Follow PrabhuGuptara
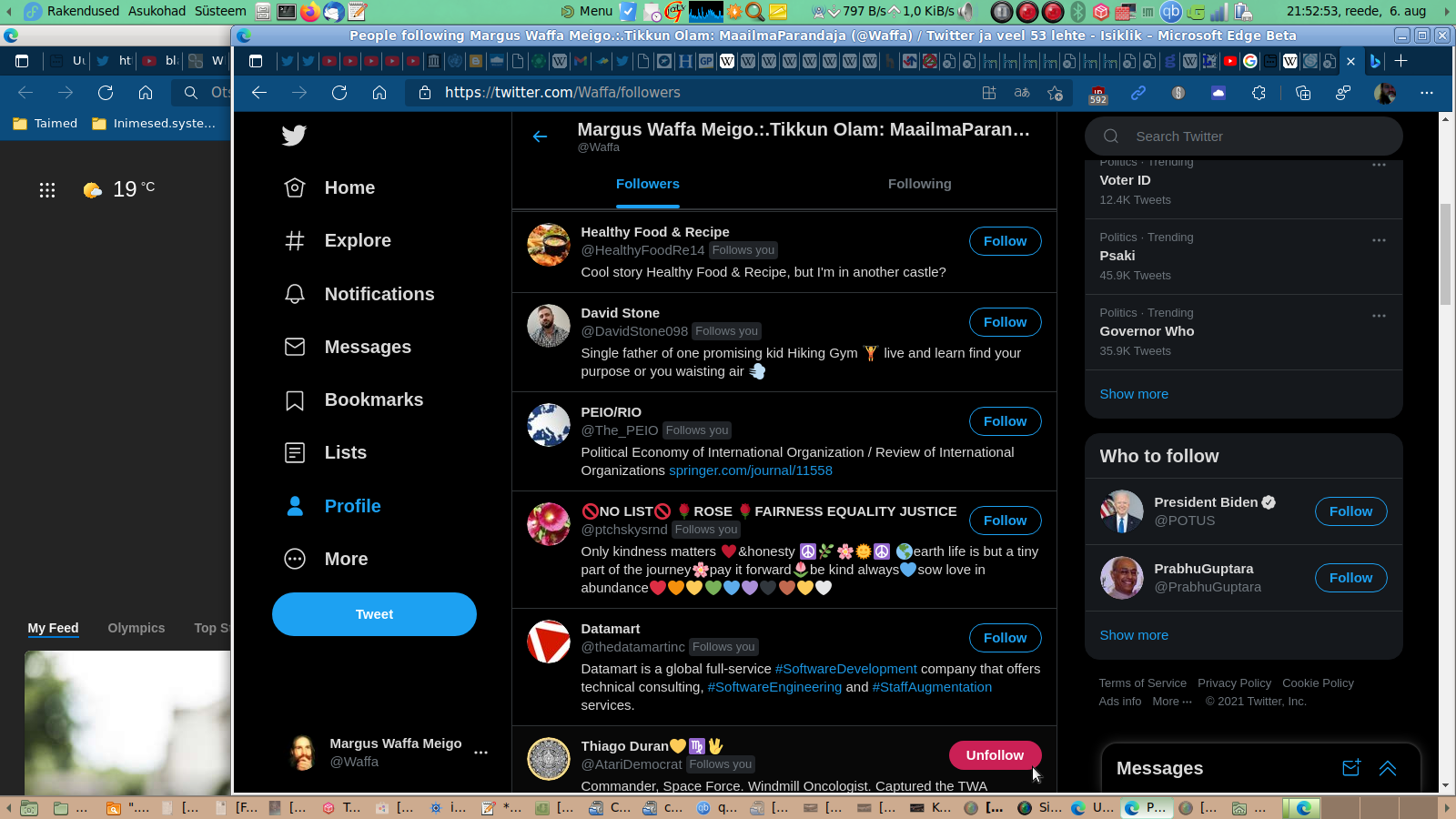 (x=1350, y=578)
